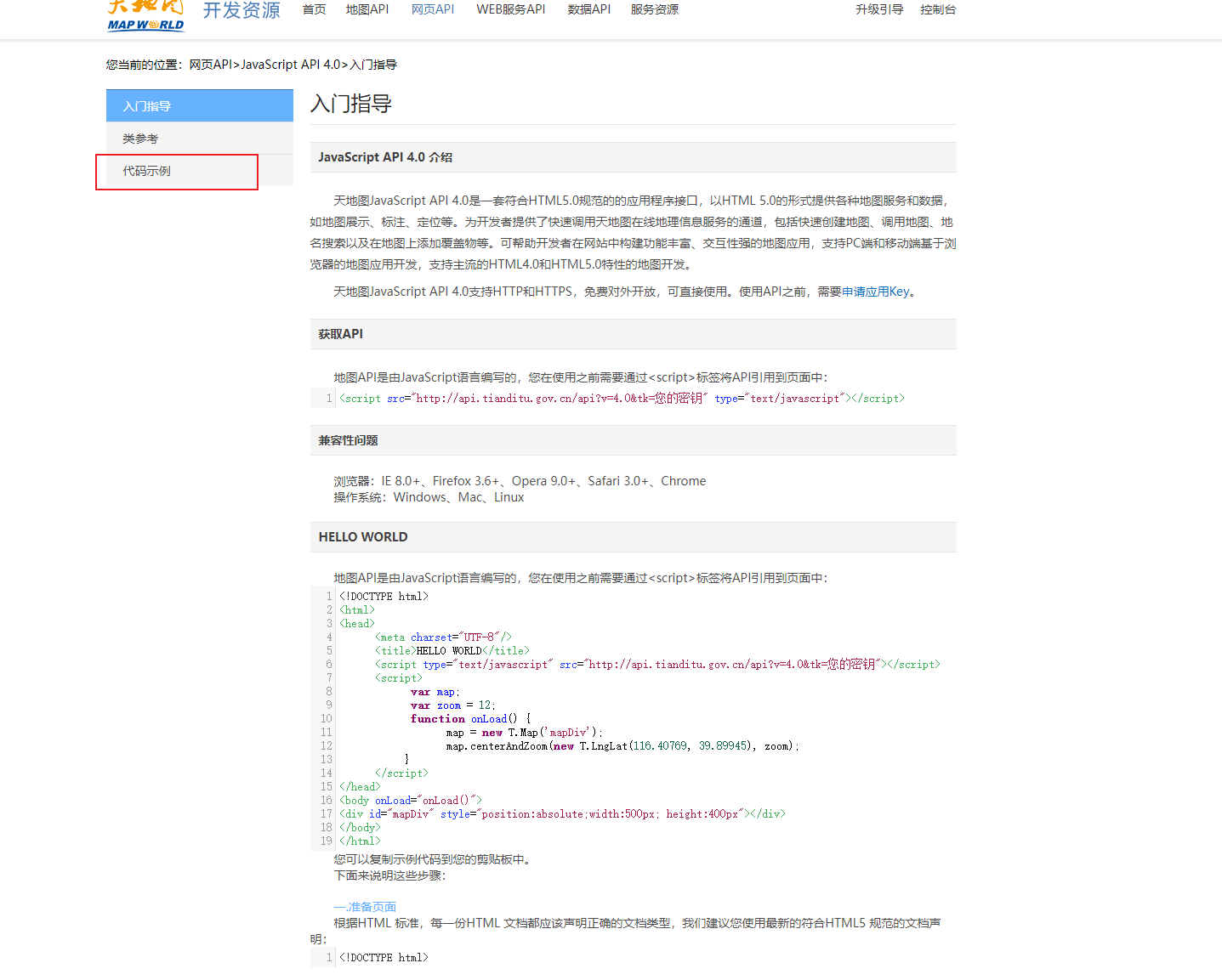Click code line 'function onLoad() {'
Screen dimensions: 1222x980
470,719
